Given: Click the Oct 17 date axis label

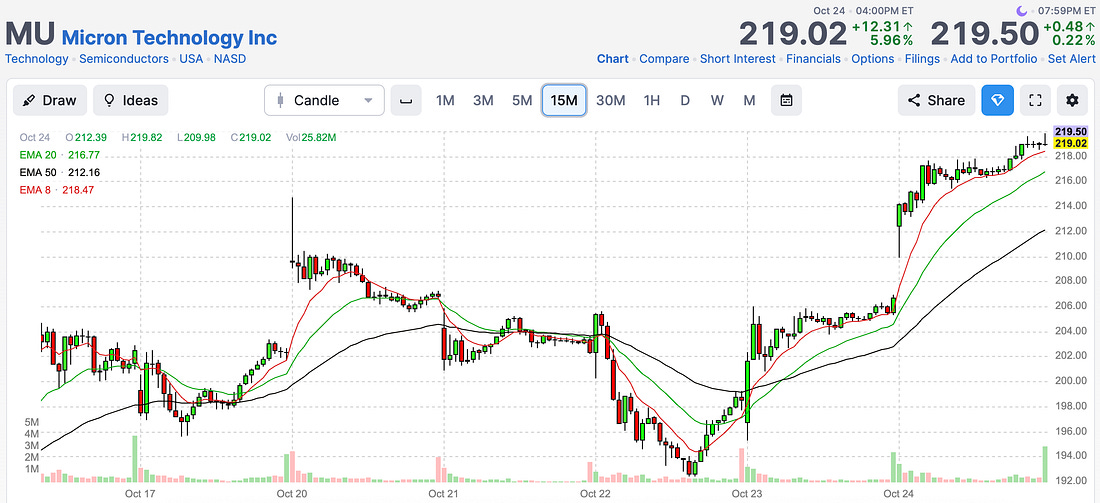Looking at the screenshot, I should [140, 493].
